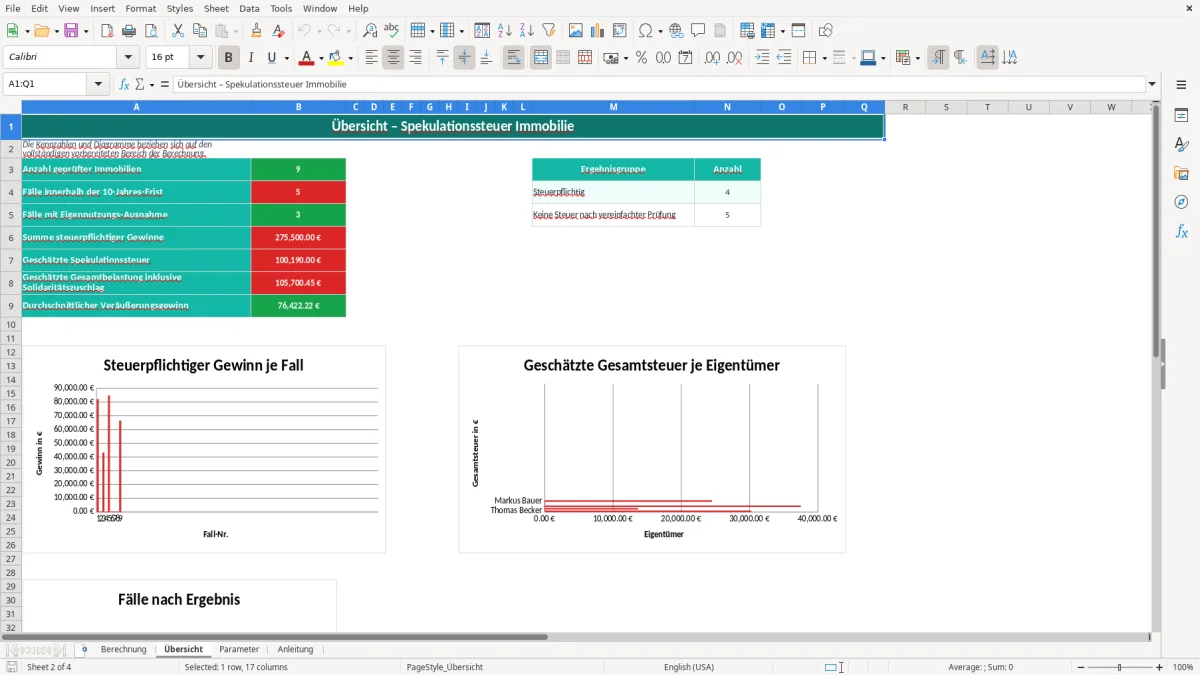Format as Percent icon
Image resolution: width=1200 pixels, height=675 pixels.
[x=641, y=58]
